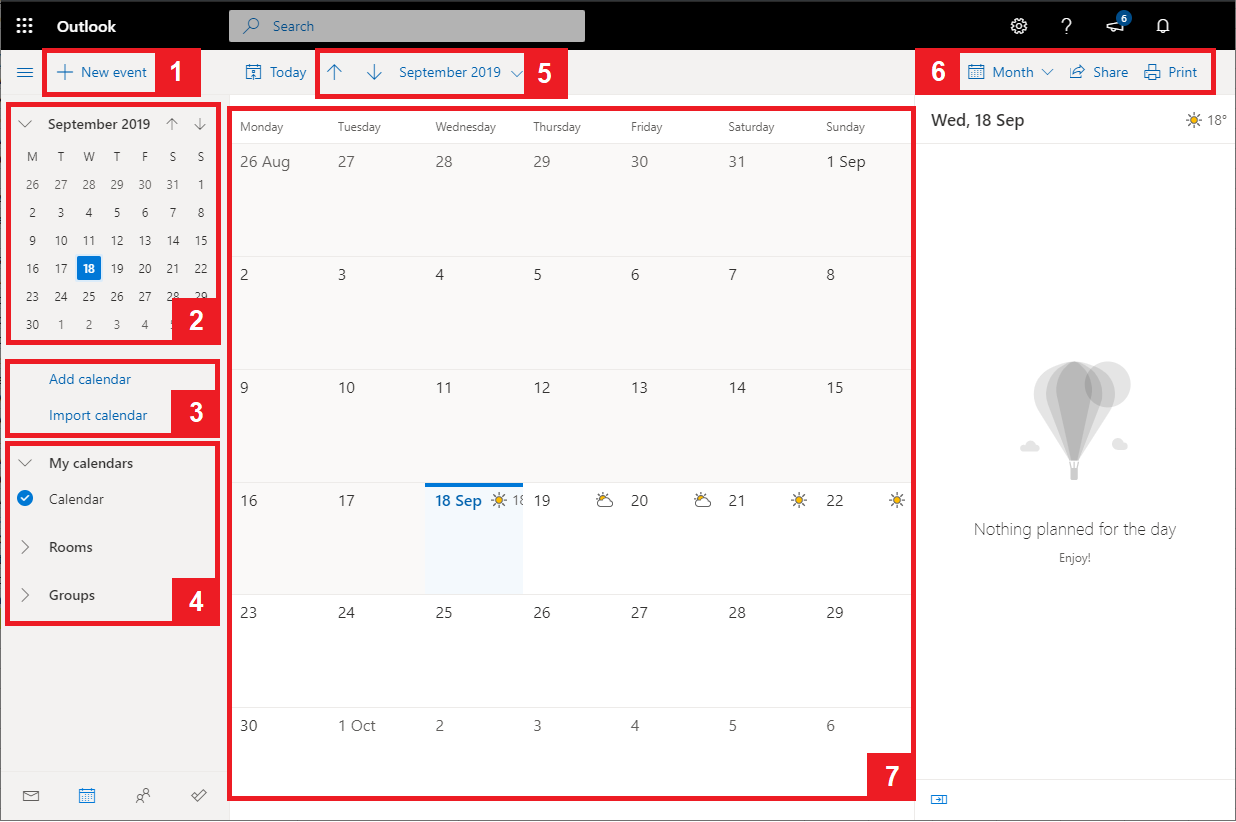
Task: Select 1 Oct cell in month grid
Action: (377, 752)
